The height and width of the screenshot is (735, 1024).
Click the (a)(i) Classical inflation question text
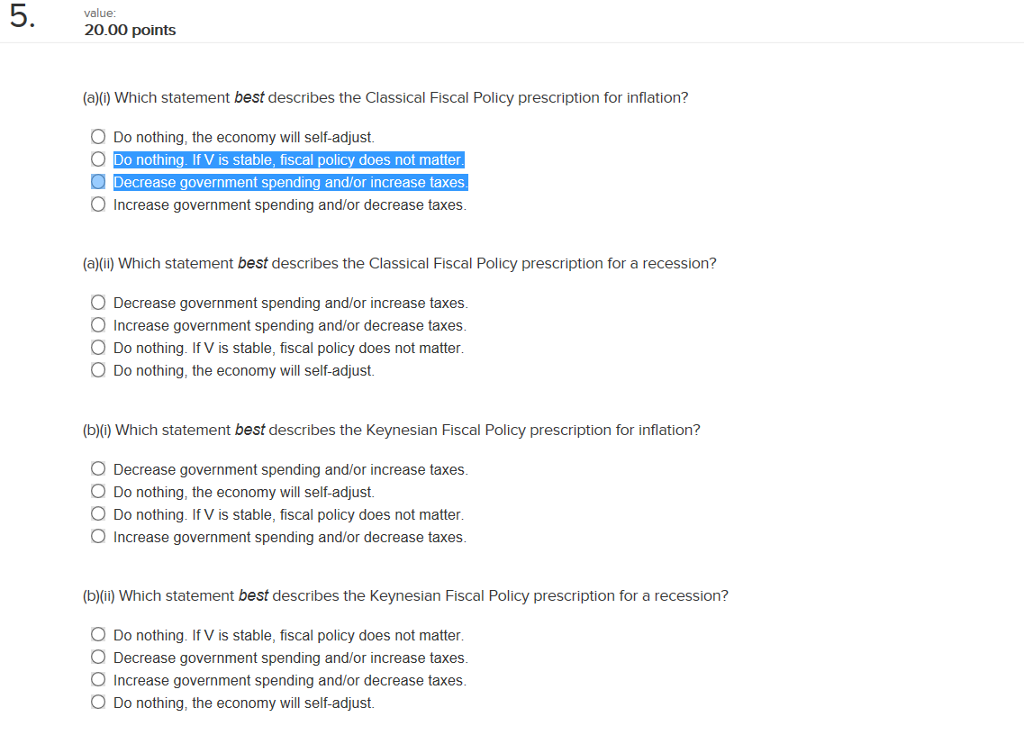coord(385,98)
